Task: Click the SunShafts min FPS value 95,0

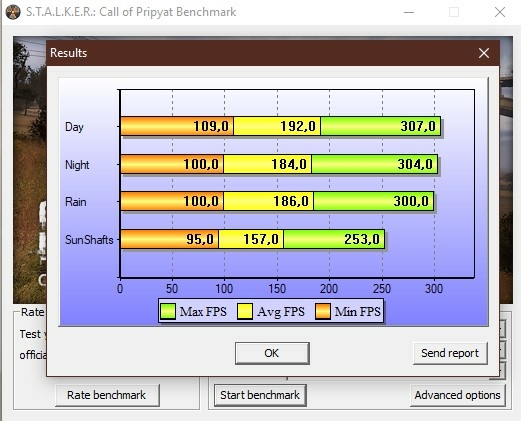Action: point(200,239)
